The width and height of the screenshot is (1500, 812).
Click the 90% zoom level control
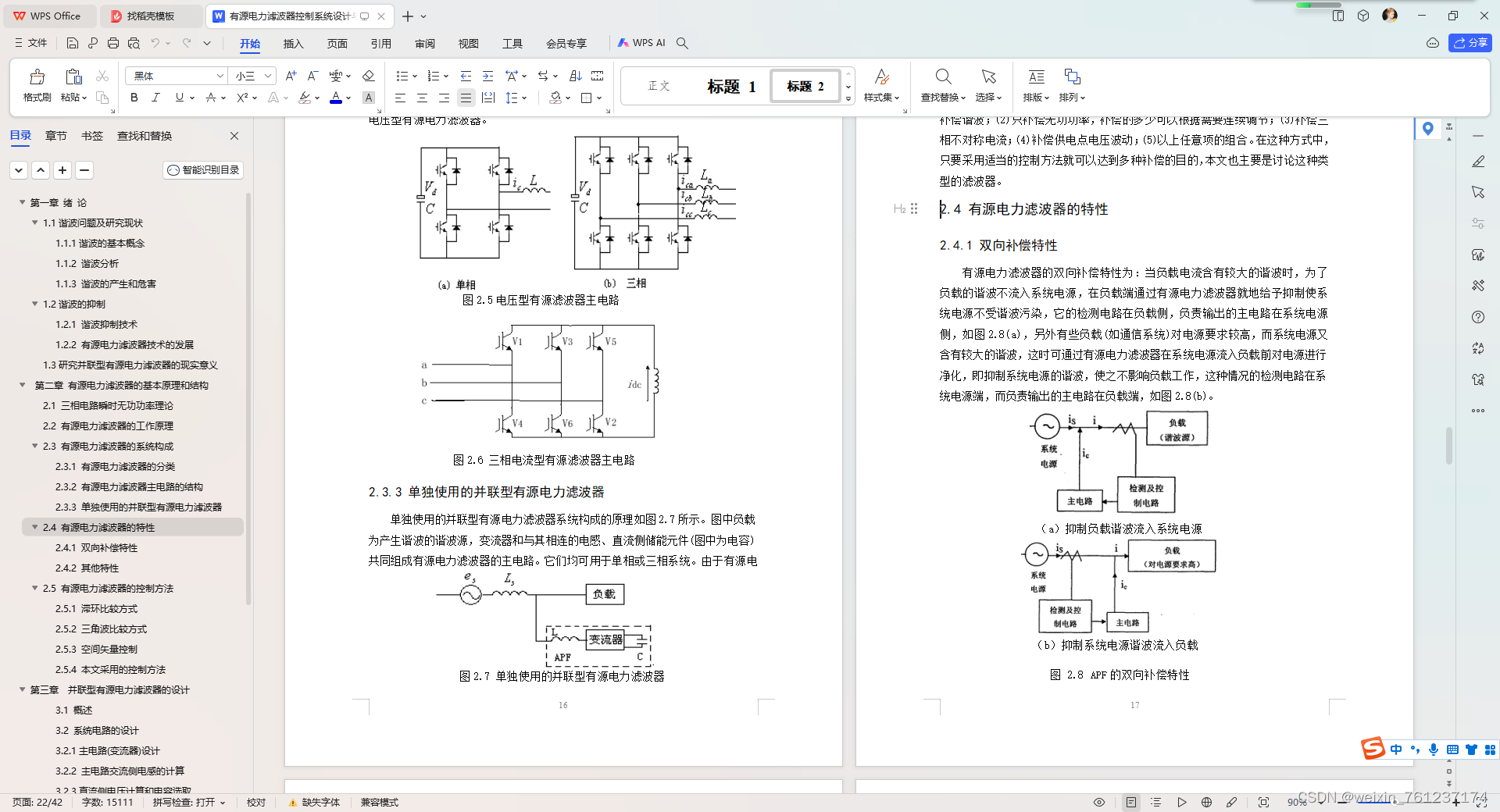click(x=1297, y=802)
